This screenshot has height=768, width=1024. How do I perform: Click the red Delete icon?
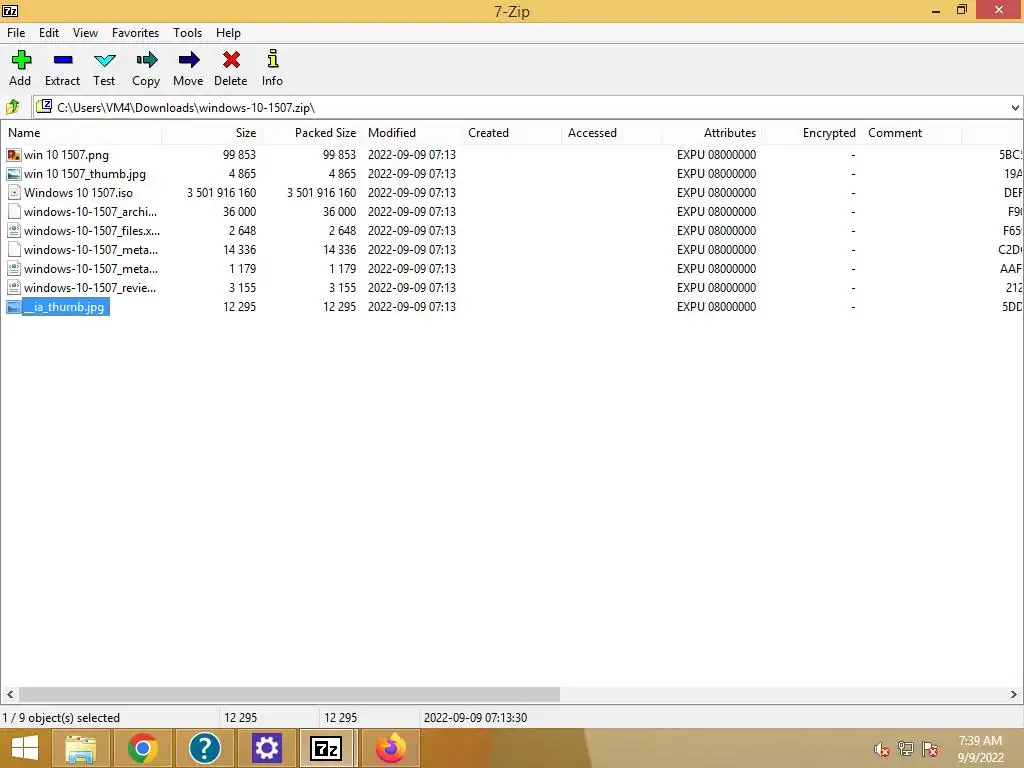(x=231, y=60)
